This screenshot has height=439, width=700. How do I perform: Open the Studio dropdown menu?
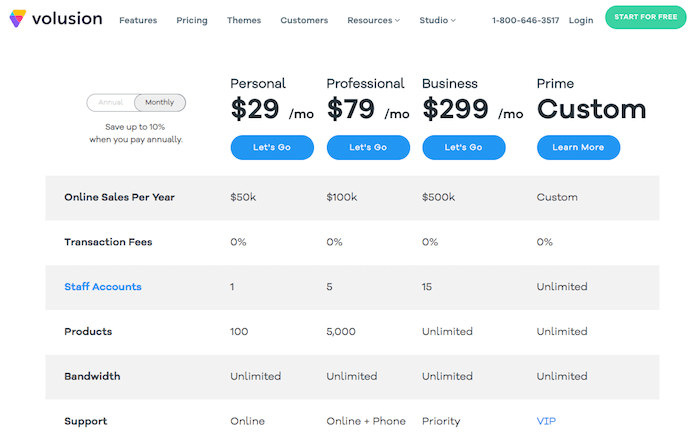pos(437,20)
